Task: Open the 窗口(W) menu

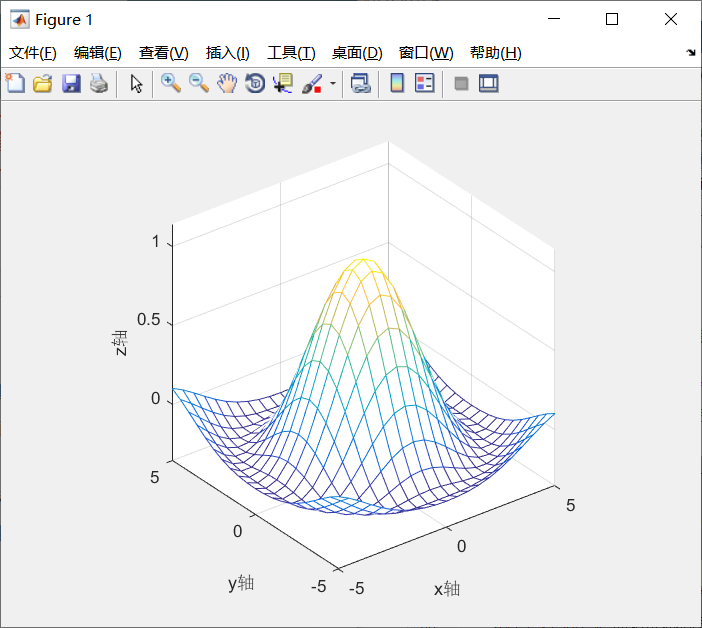Action: [426, 53]
